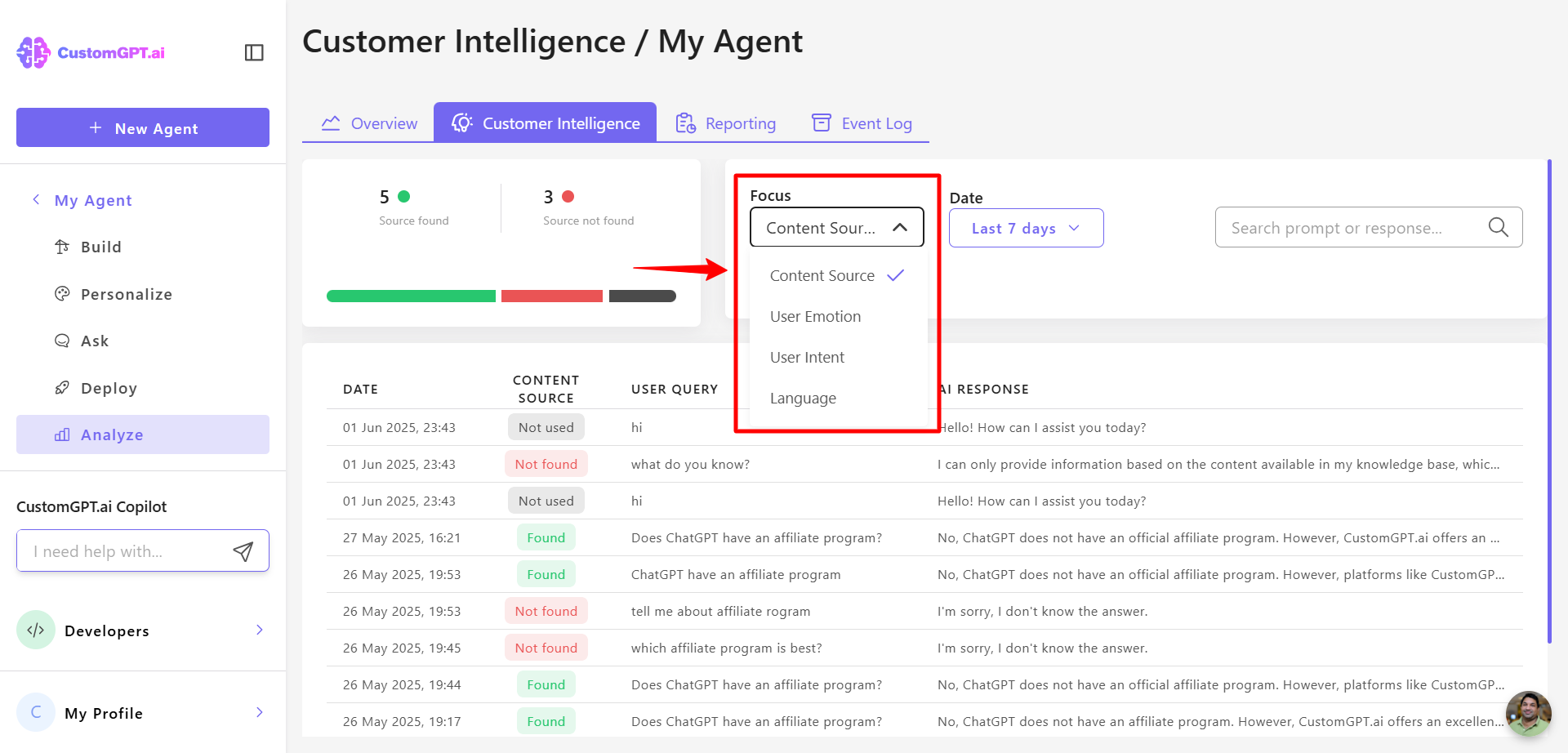Click the AI RESPONSE column header

coord(983,389)
